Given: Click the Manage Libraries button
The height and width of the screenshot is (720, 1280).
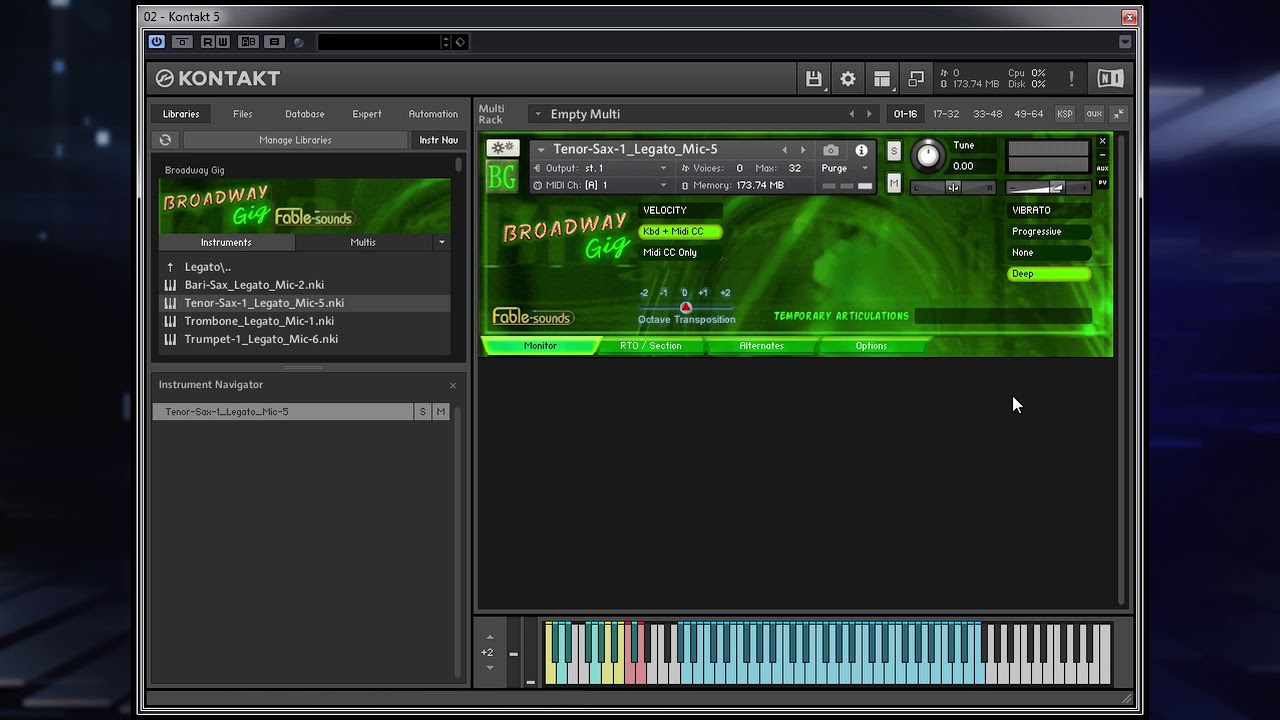Looking at the screenshot, I should tap(295, 140).
